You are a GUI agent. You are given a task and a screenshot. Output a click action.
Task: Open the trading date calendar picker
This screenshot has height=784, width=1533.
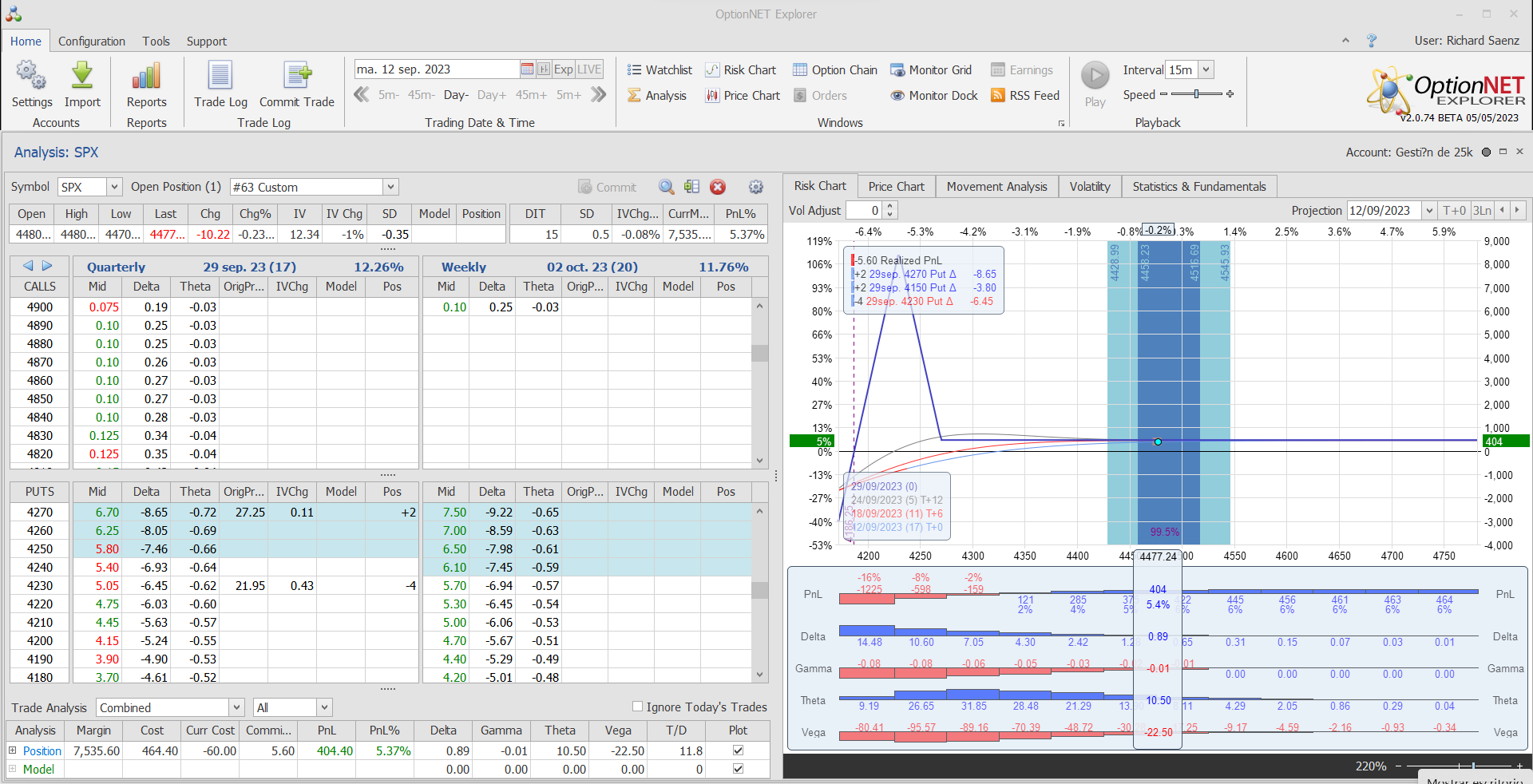(x=527, y=69)
